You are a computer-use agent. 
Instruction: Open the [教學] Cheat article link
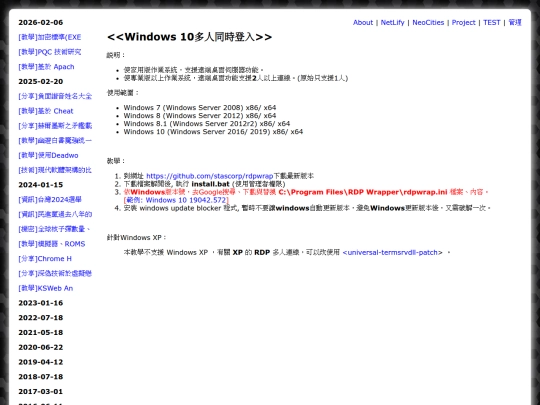pyautogui.click(x=46, y=111)
